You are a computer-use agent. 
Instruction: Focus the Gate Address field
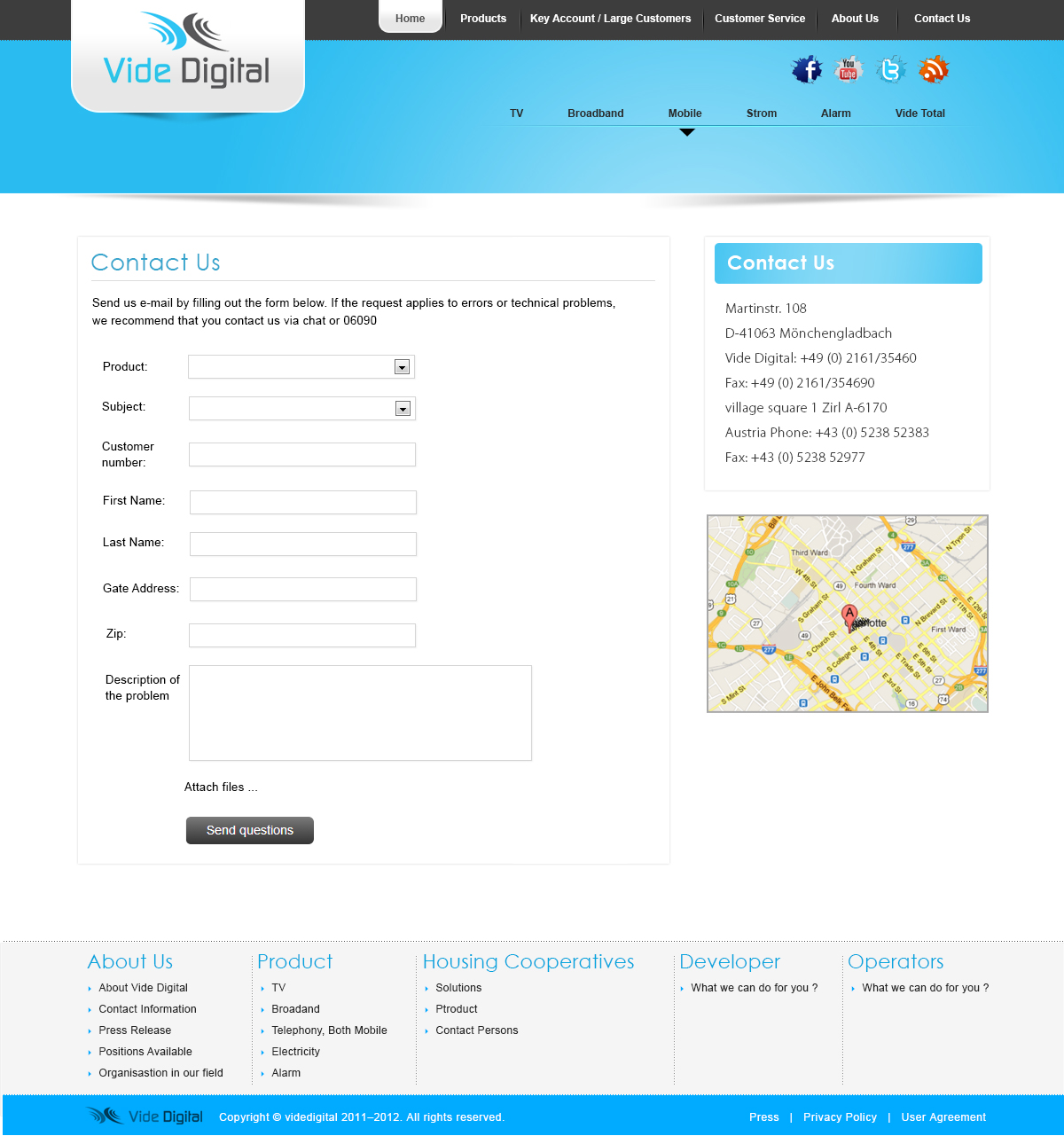tap(303, 589)
